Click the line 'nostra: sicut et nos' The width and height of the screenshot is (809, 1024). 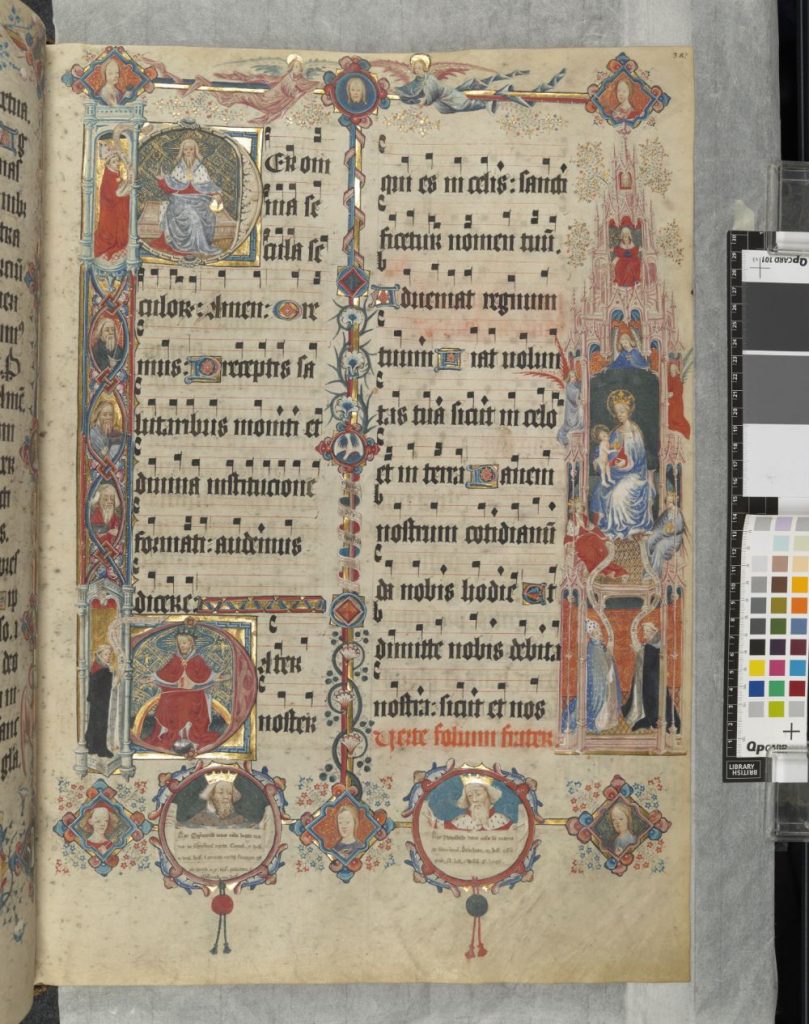coord(460,708)
